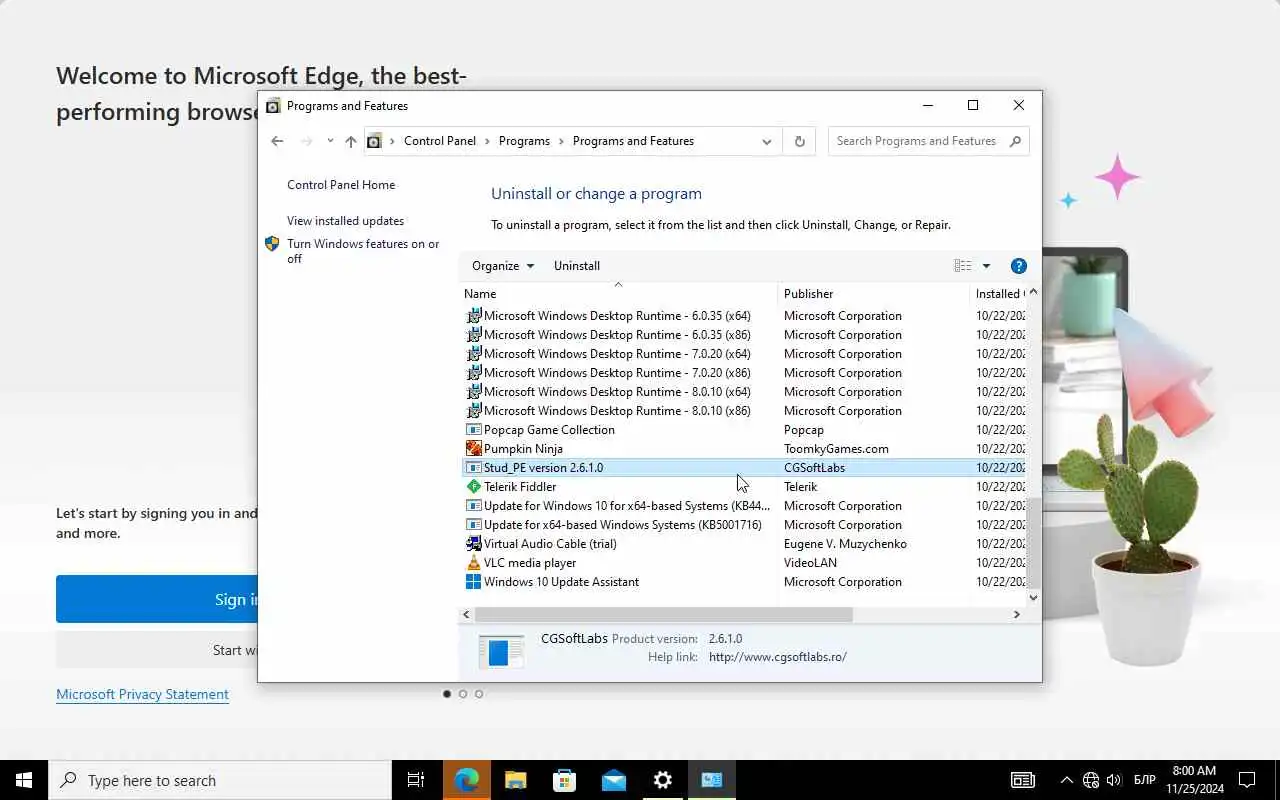Click the Windows Start button

(24, 780)
